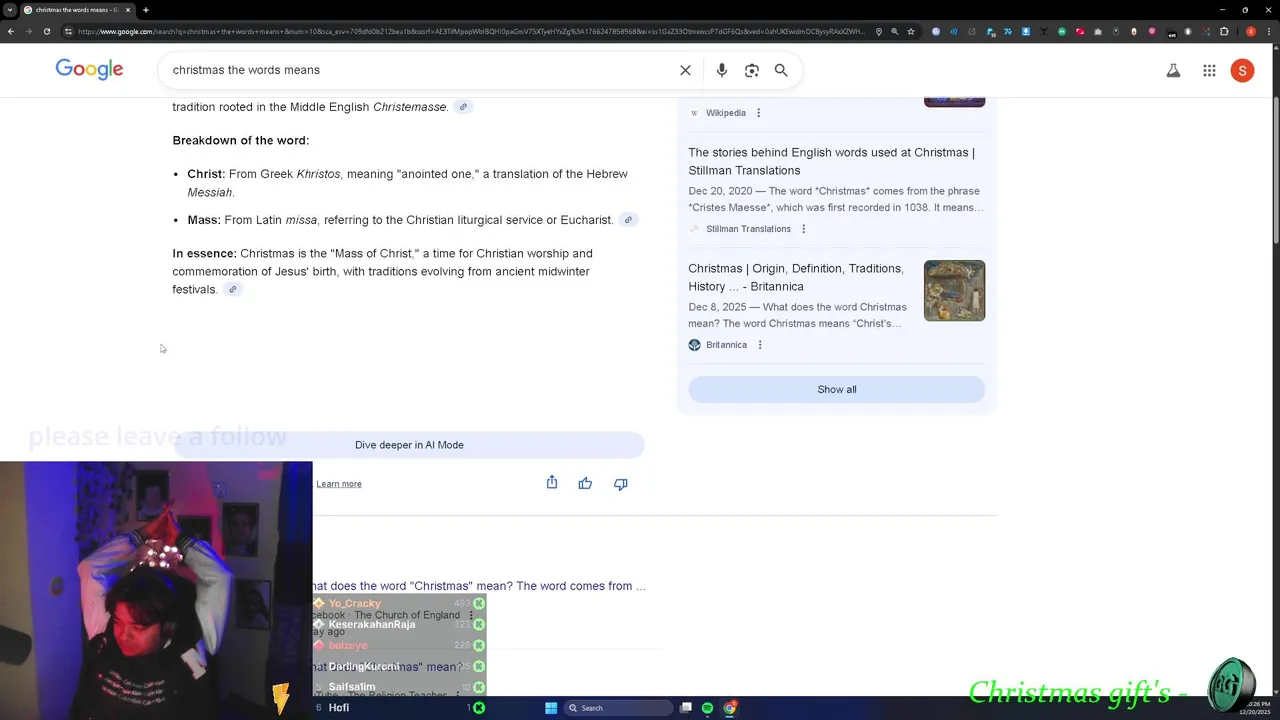Open source link chip after 'Eucharist.'
The width and height of the screenshot is (1280, 720).
point(628,220)
